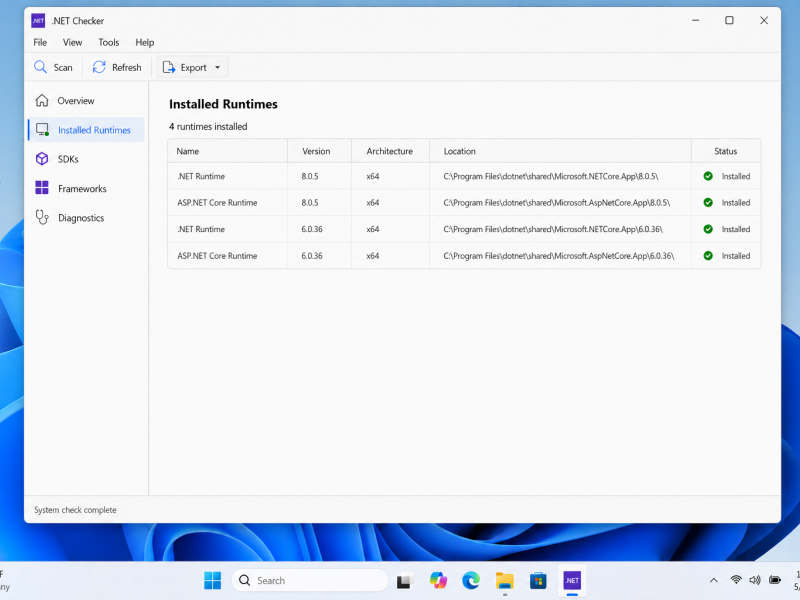The image size is (800, 600).
Task: Open the File menu
Action: pyautogui.click(x=40, y=42)
